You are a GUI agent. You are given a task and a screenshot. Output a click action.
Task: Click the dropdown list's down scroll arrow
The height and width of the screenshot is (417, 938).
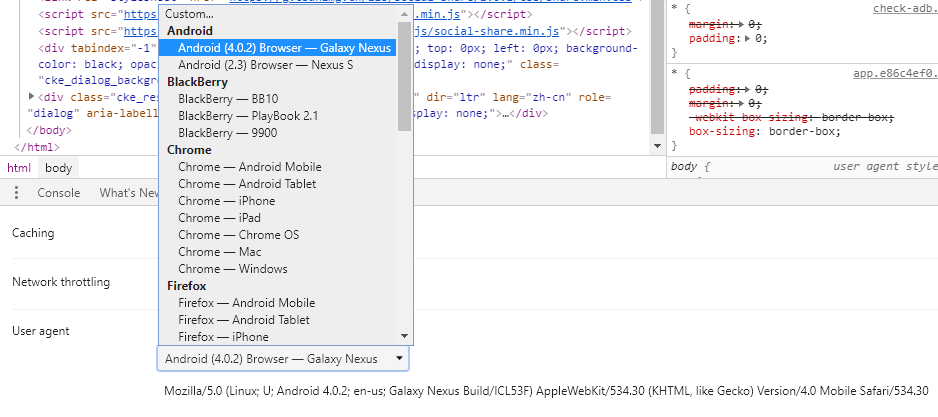[x=404, y=336]
